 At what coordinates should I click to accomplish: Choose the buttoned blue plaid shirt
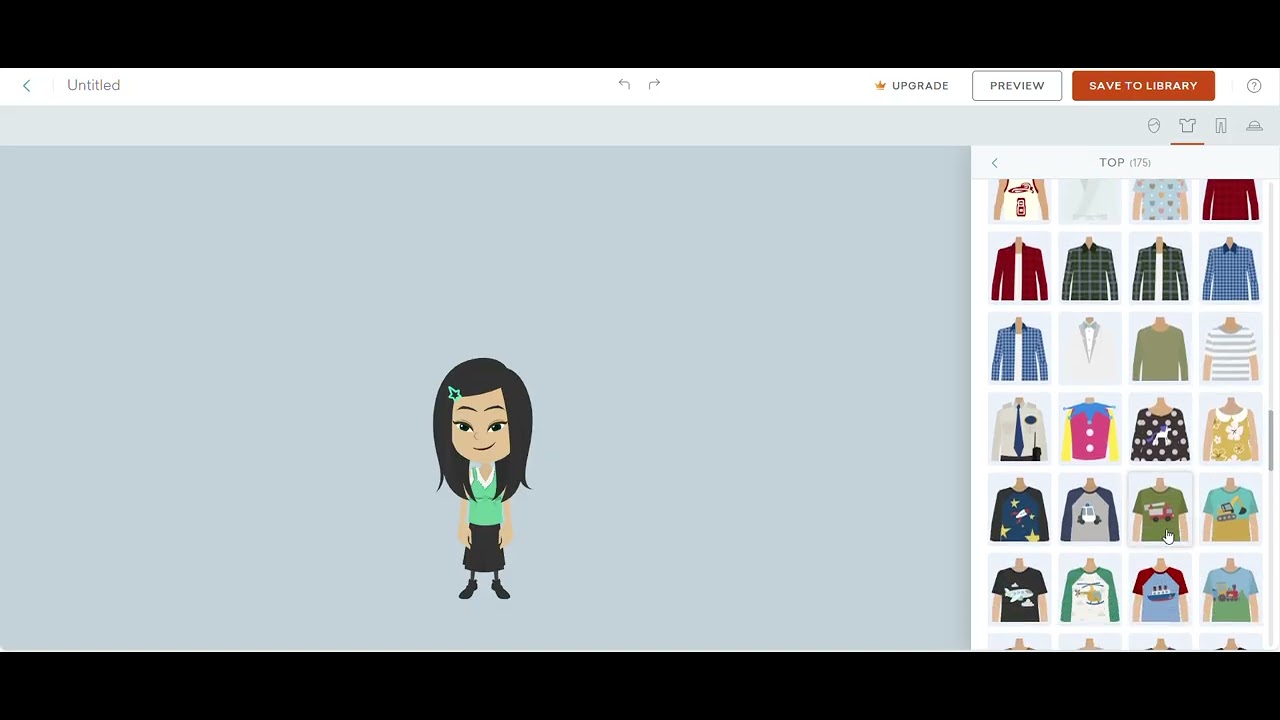coord(1231,269)
